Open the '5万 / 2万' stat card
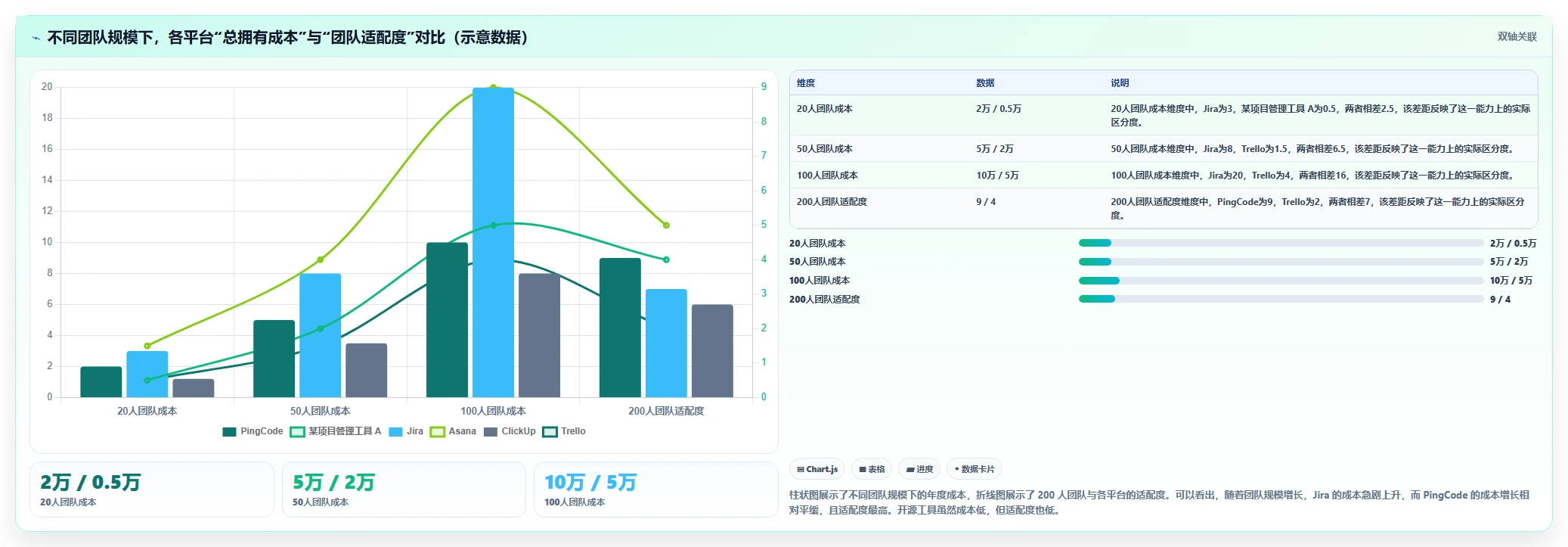 [404, 490]
